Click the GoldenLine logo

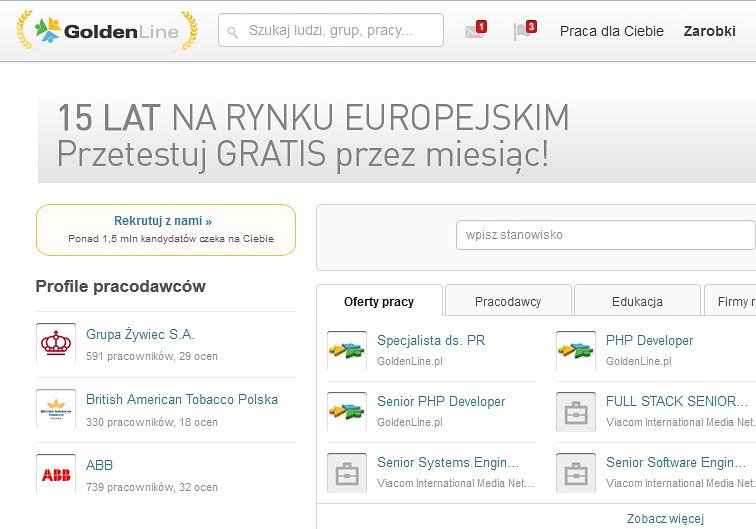coord(107,30)
